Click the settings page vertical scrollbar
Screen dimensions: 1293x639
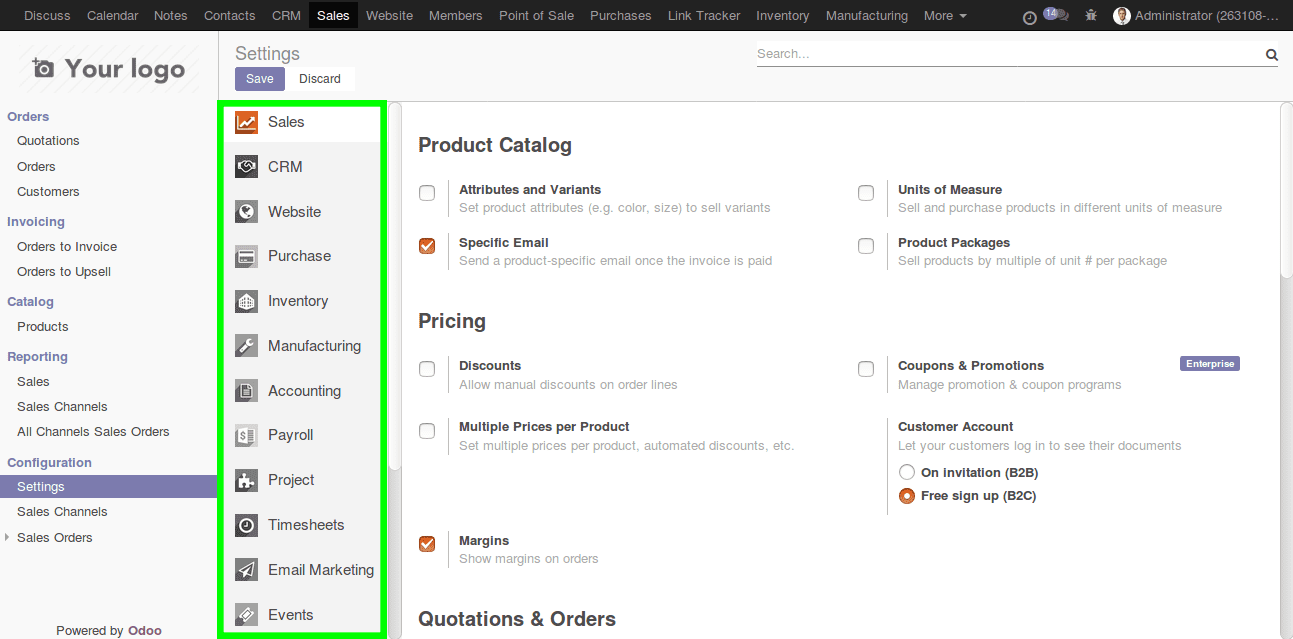1286,190
